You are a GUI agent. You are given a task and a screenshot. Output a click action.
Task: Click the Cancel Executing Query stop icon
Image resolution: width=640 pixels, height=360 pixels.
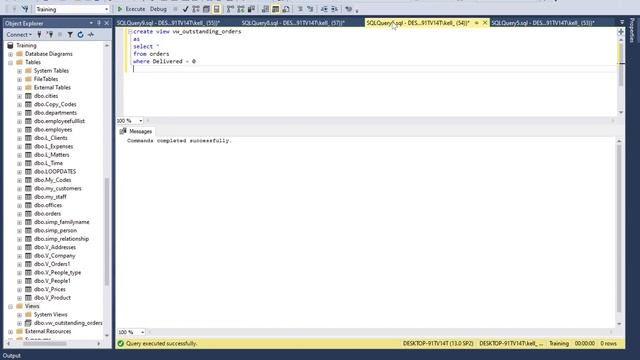click(x=176, y=9)
